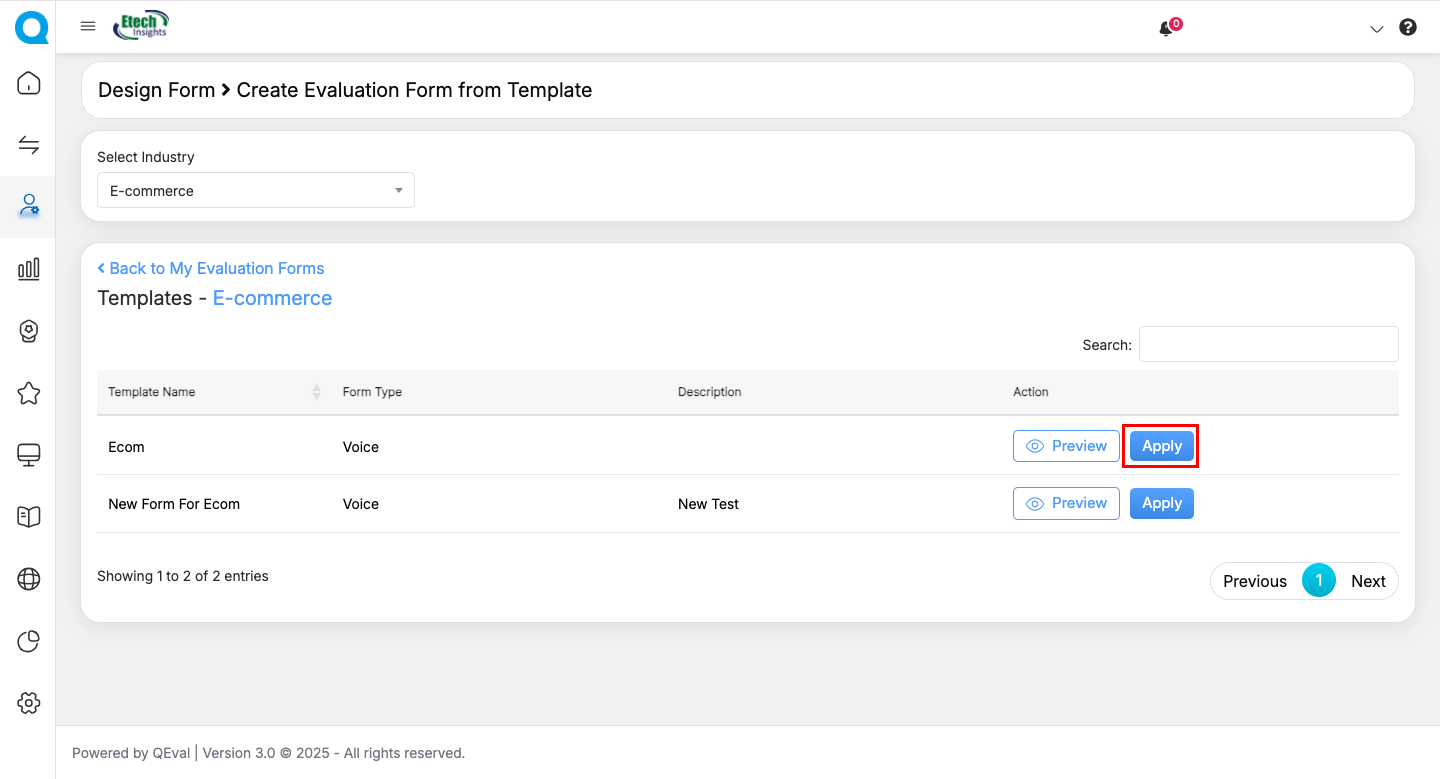Viewport: 1440px width, 779px height.
Task: Click the two-arrows transfer sidebar icon
Action: 29,145
